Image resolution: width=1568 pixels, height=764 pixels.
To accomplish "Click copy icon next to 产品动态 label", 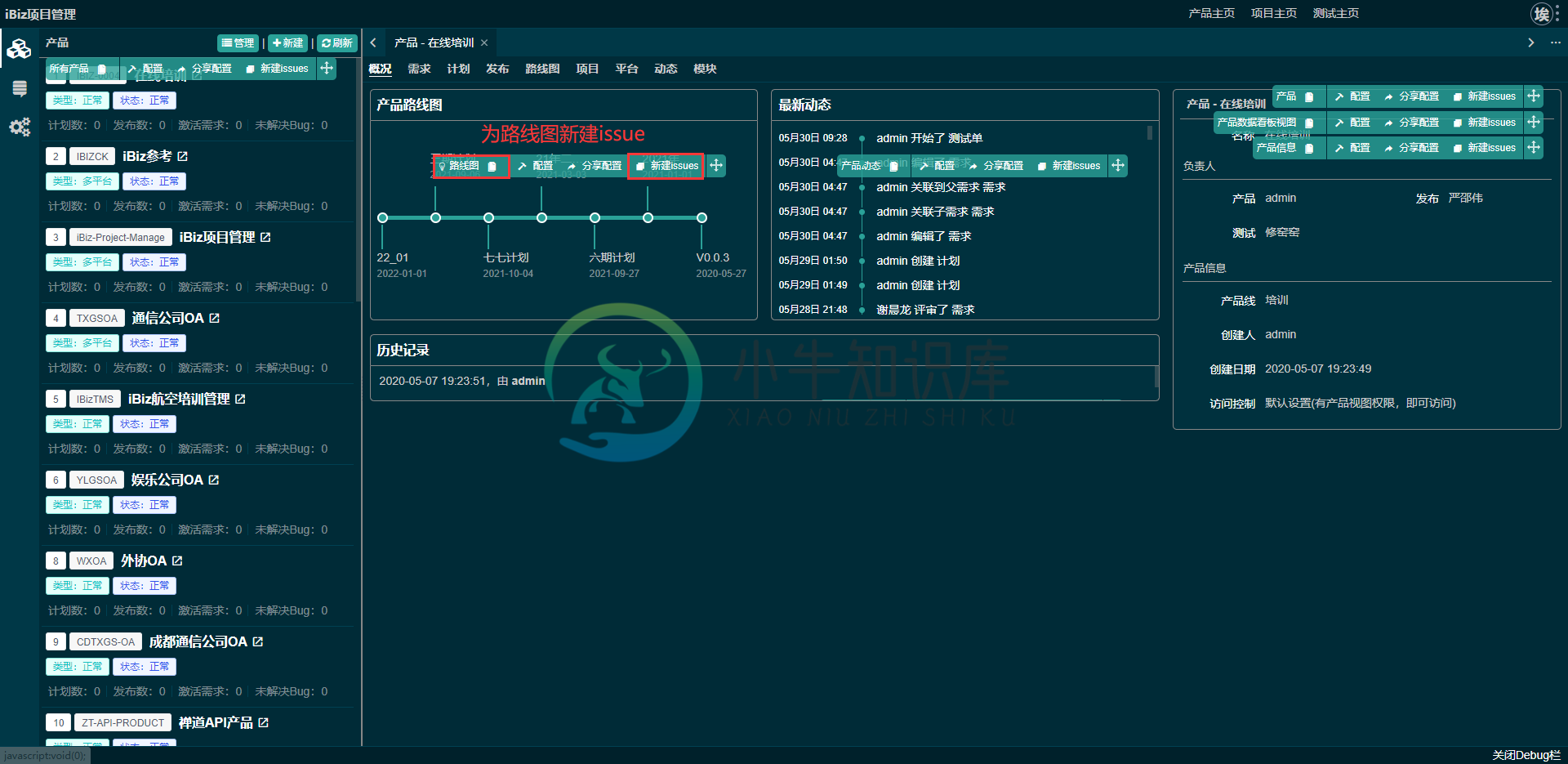I will click(893, 166).
